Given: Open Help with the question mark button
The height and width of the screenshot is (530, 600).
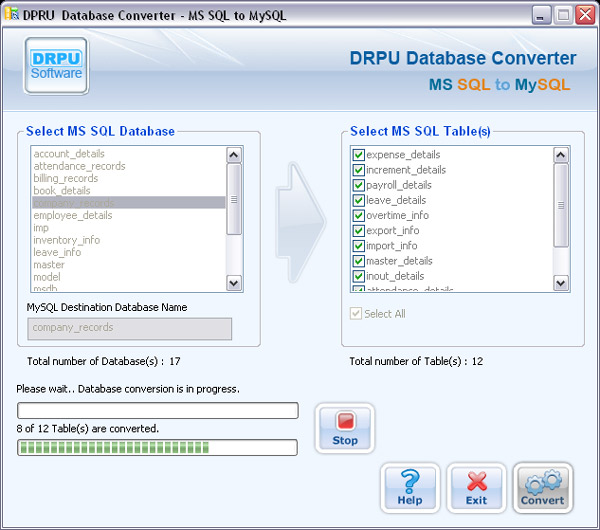Looking at the screenshot, I should 410,488.
